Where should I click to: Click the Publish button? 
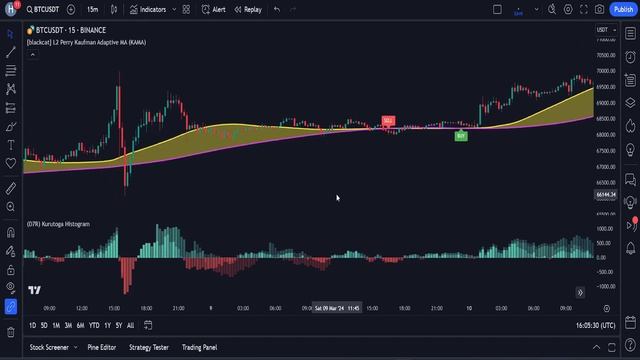pos(623,9)
